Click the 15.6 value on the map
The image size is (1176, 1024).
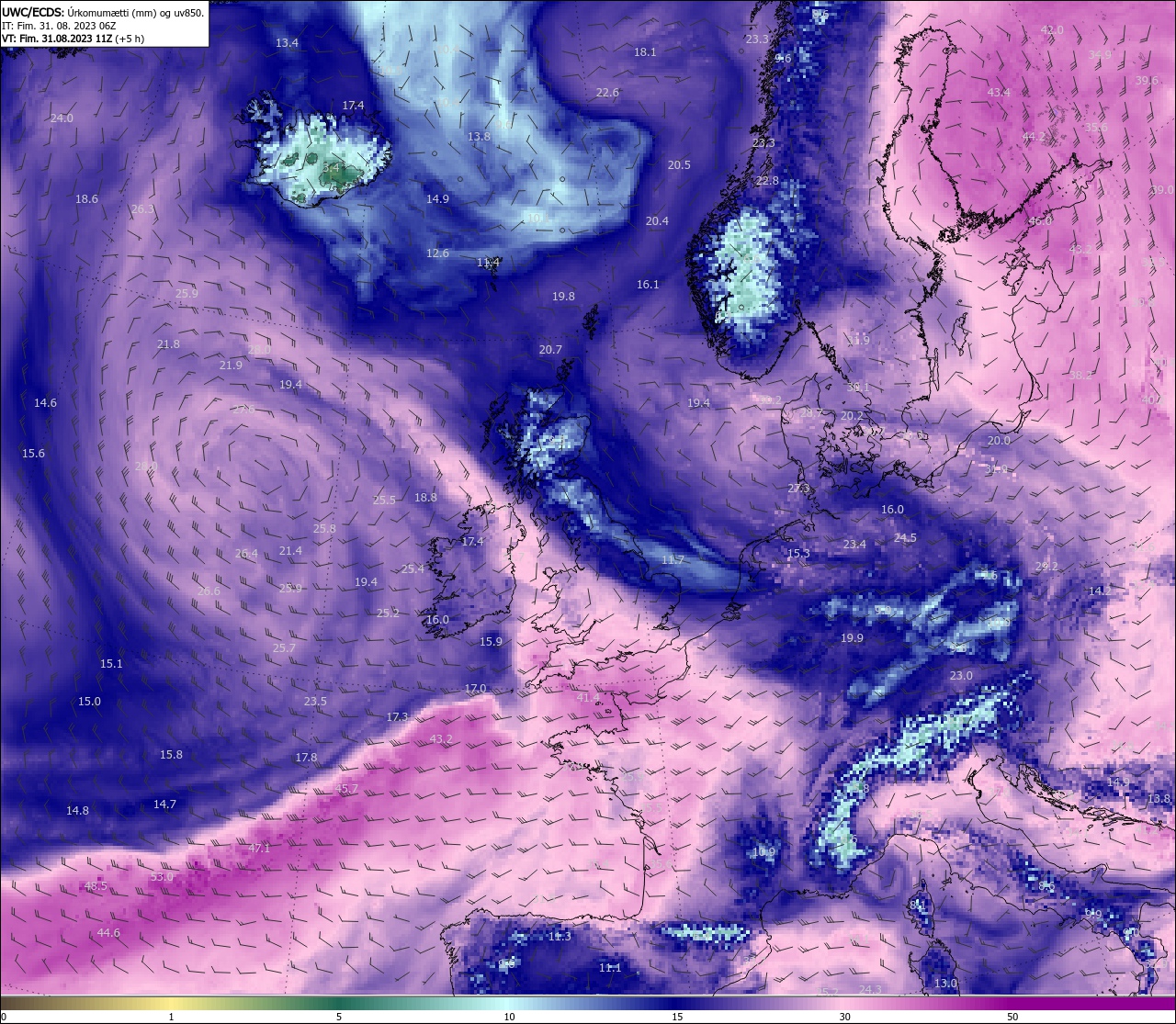point(33,454)
